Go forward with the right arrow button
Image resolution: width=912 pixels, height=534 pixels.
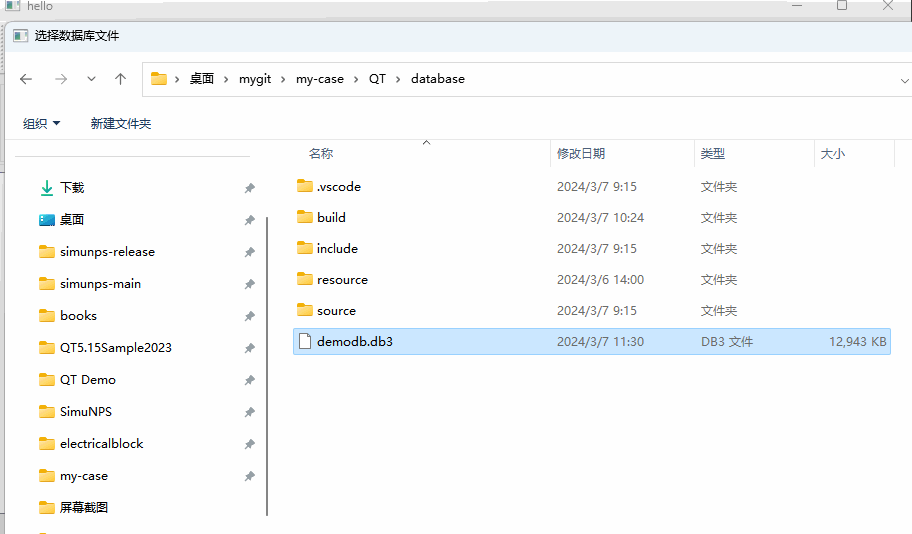pyautogui.click(x=60, y=79)
